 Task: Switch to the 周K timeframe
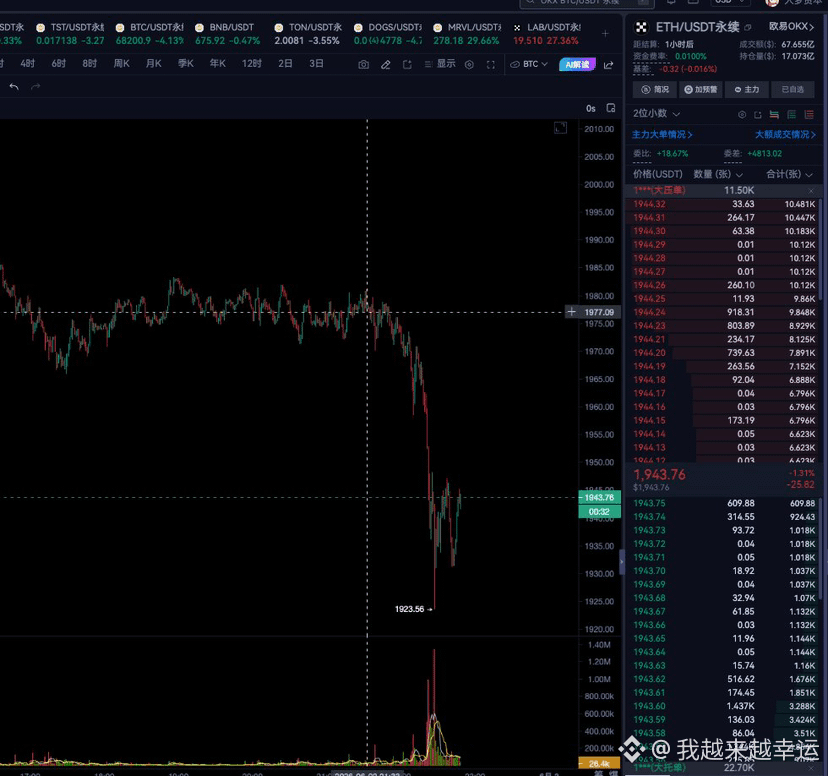[121, 64]
